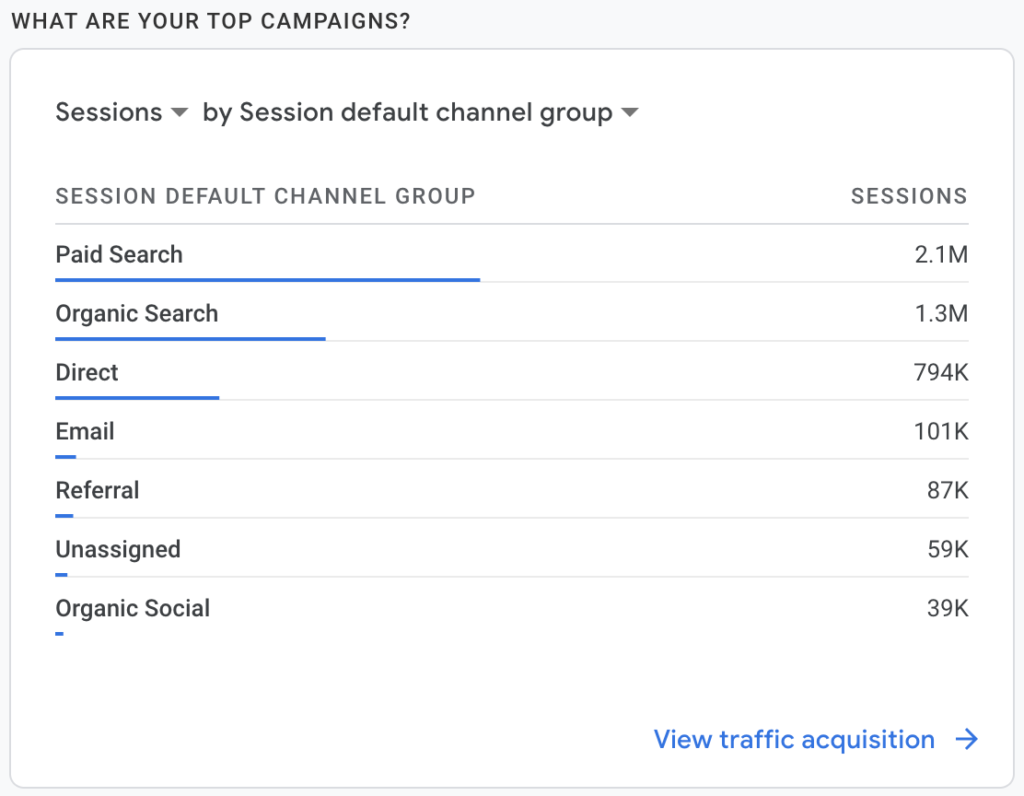Click the What Are Your Top Campaigns heading
Screen dimensions: 1024x796
[x=211, y=21]
